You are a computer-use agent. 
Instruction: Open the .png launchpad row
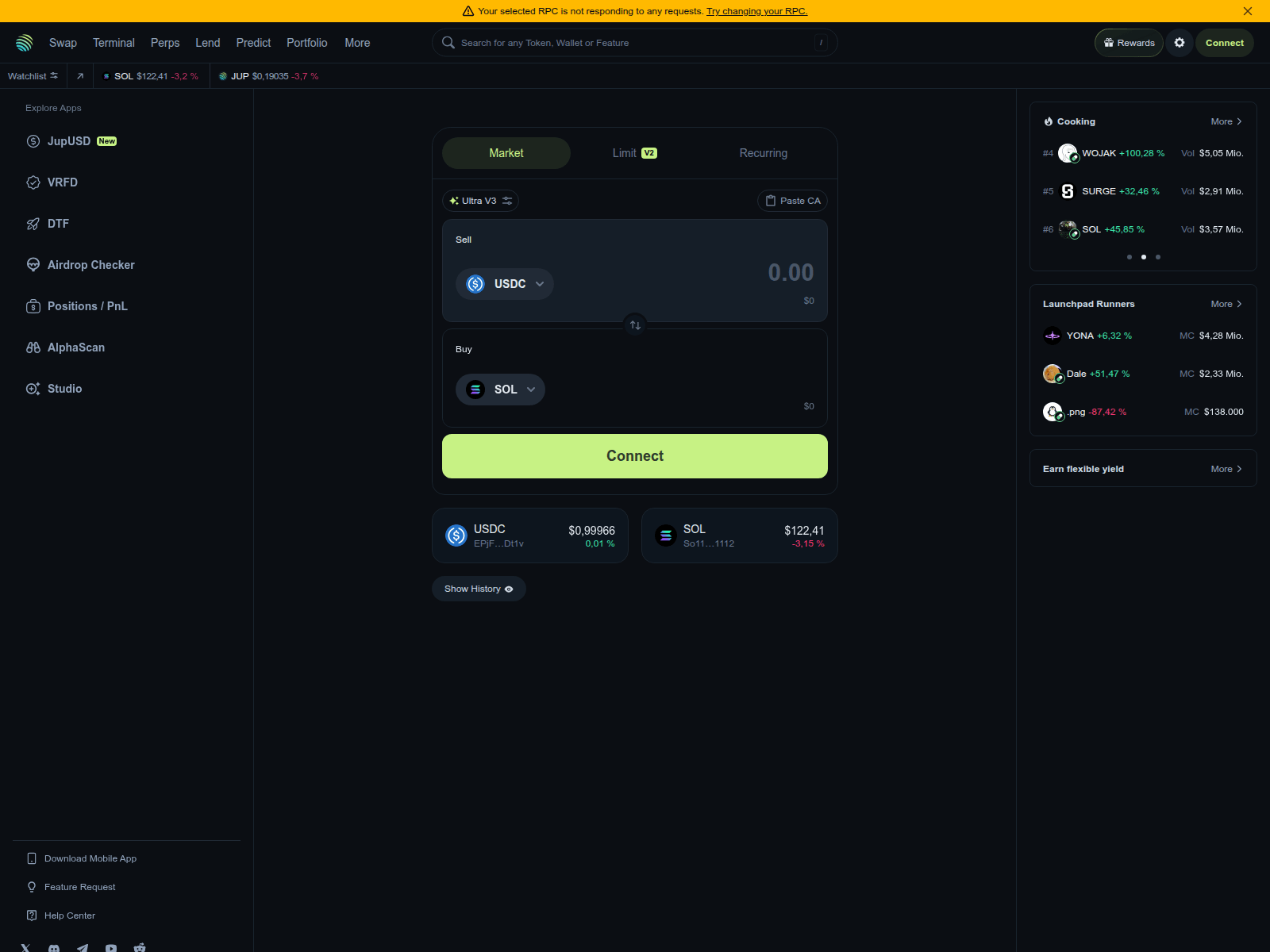click(x=1143, y=412)
